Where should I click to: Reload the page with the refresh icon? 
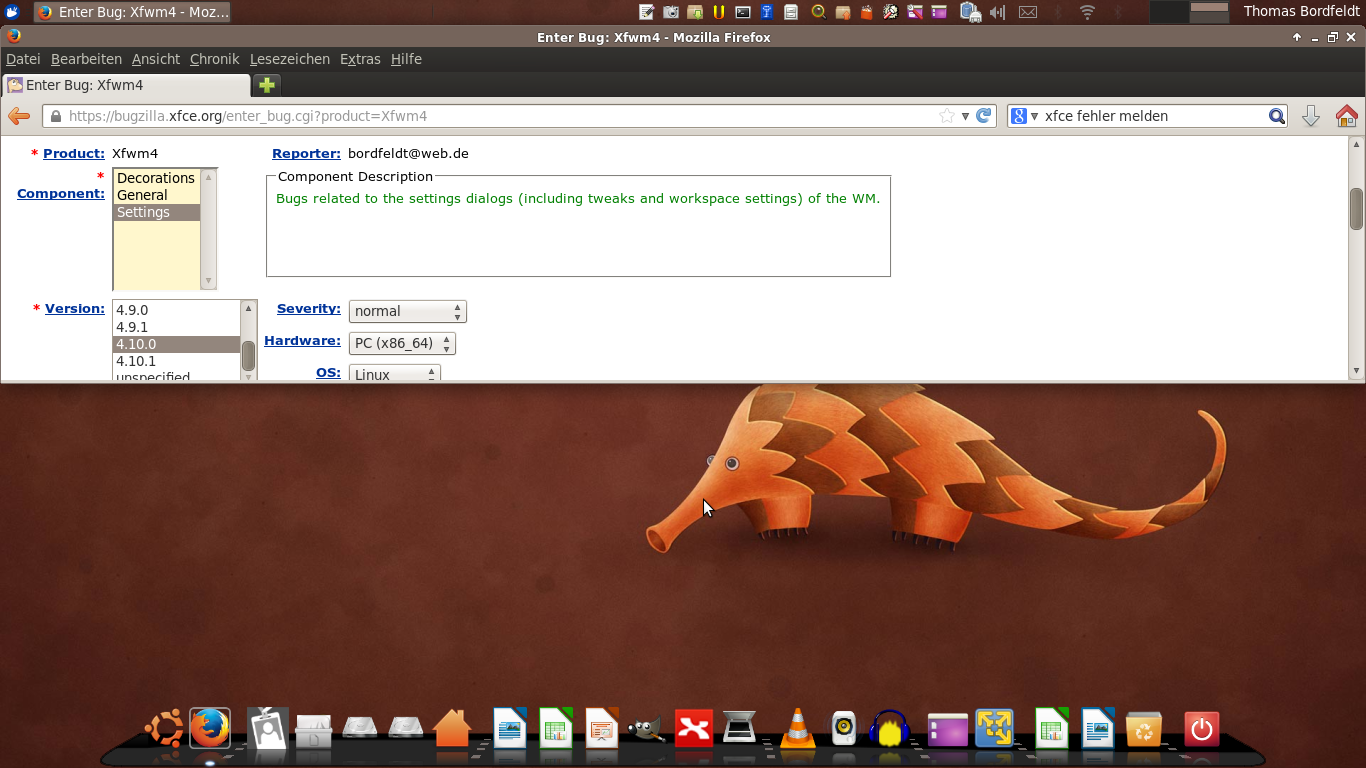(984, 116)
